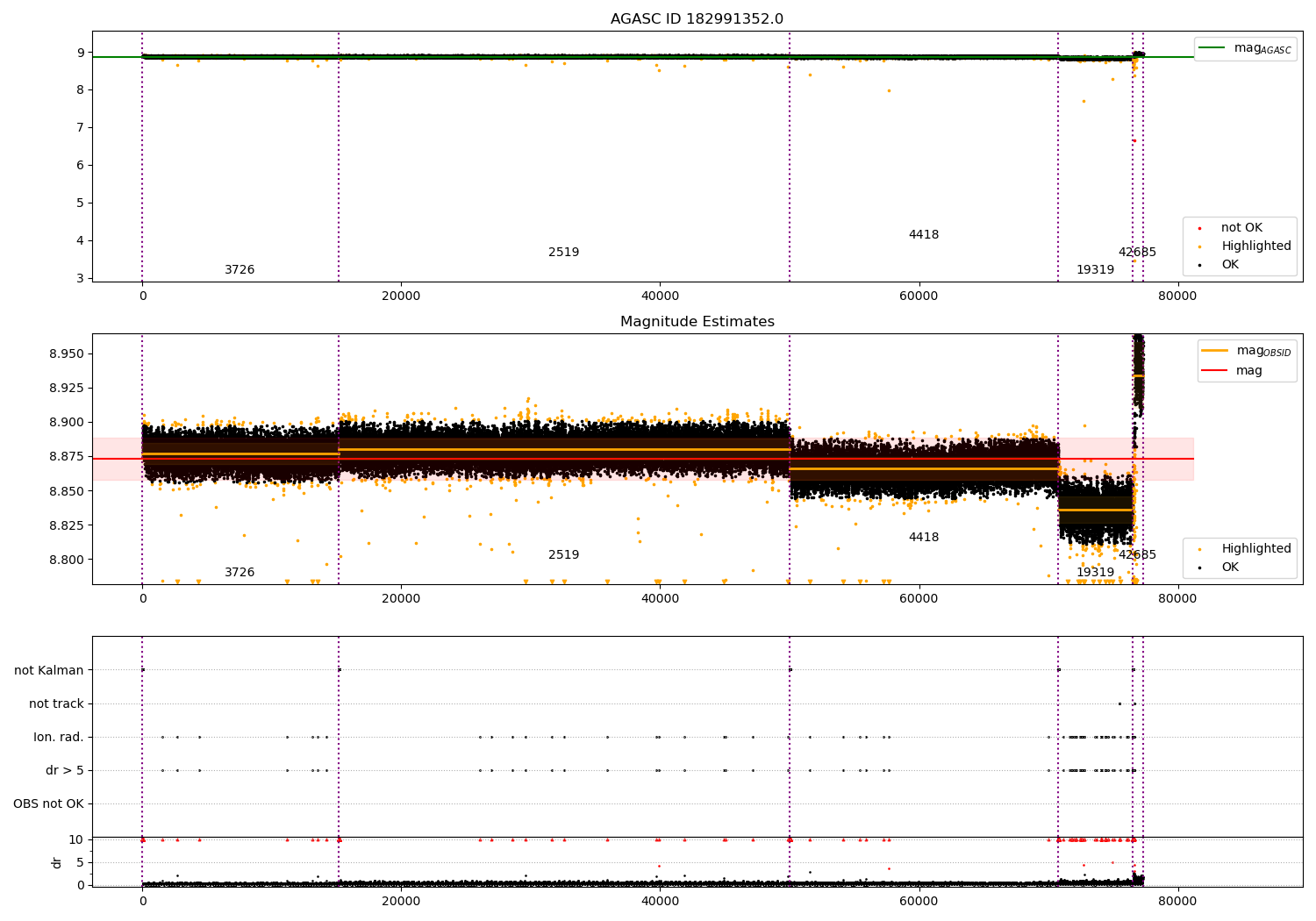Screen dimensions: 1316x921
Task: Click the "8.925" y-axis tick label
Action: (x=67, y=388)
